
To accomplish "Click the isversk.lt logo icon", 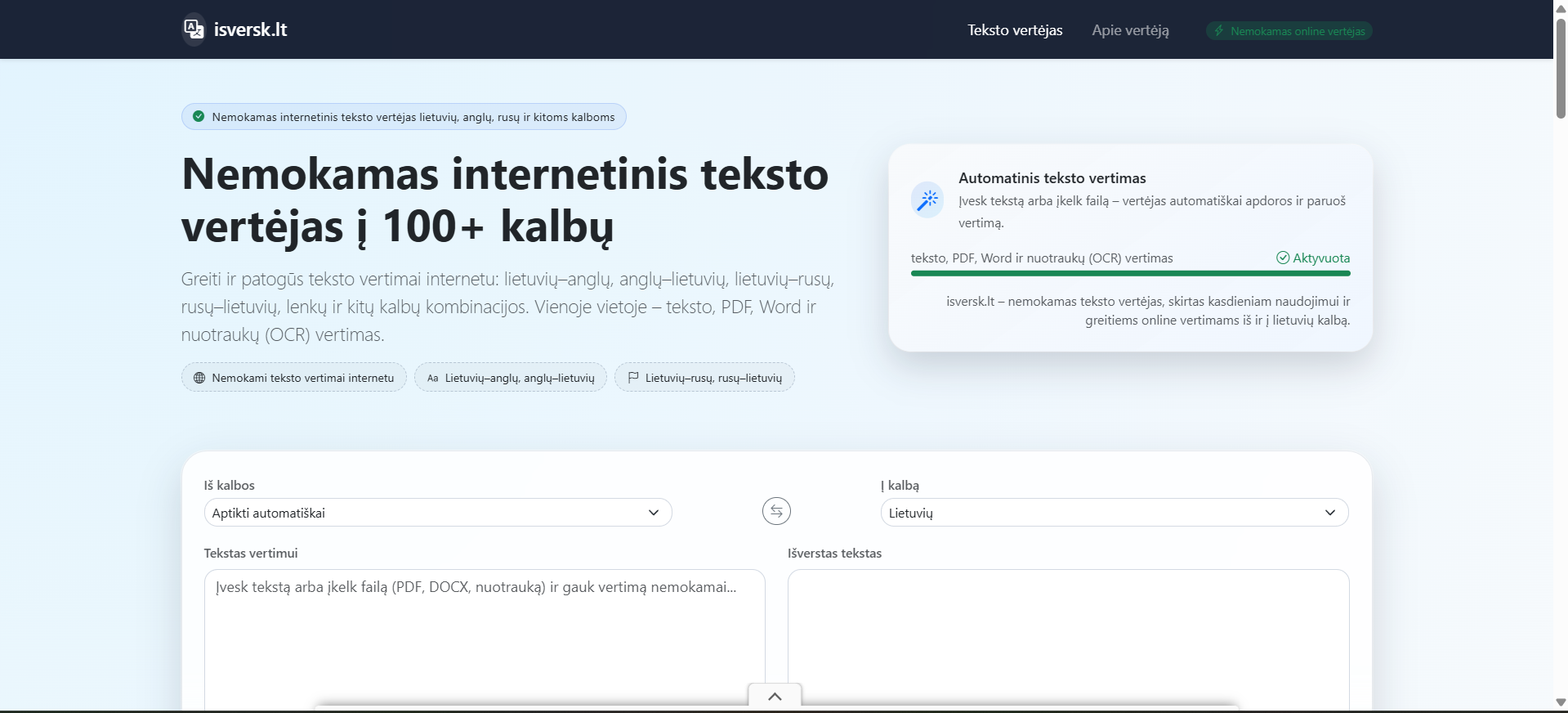I will click(194, 29).
